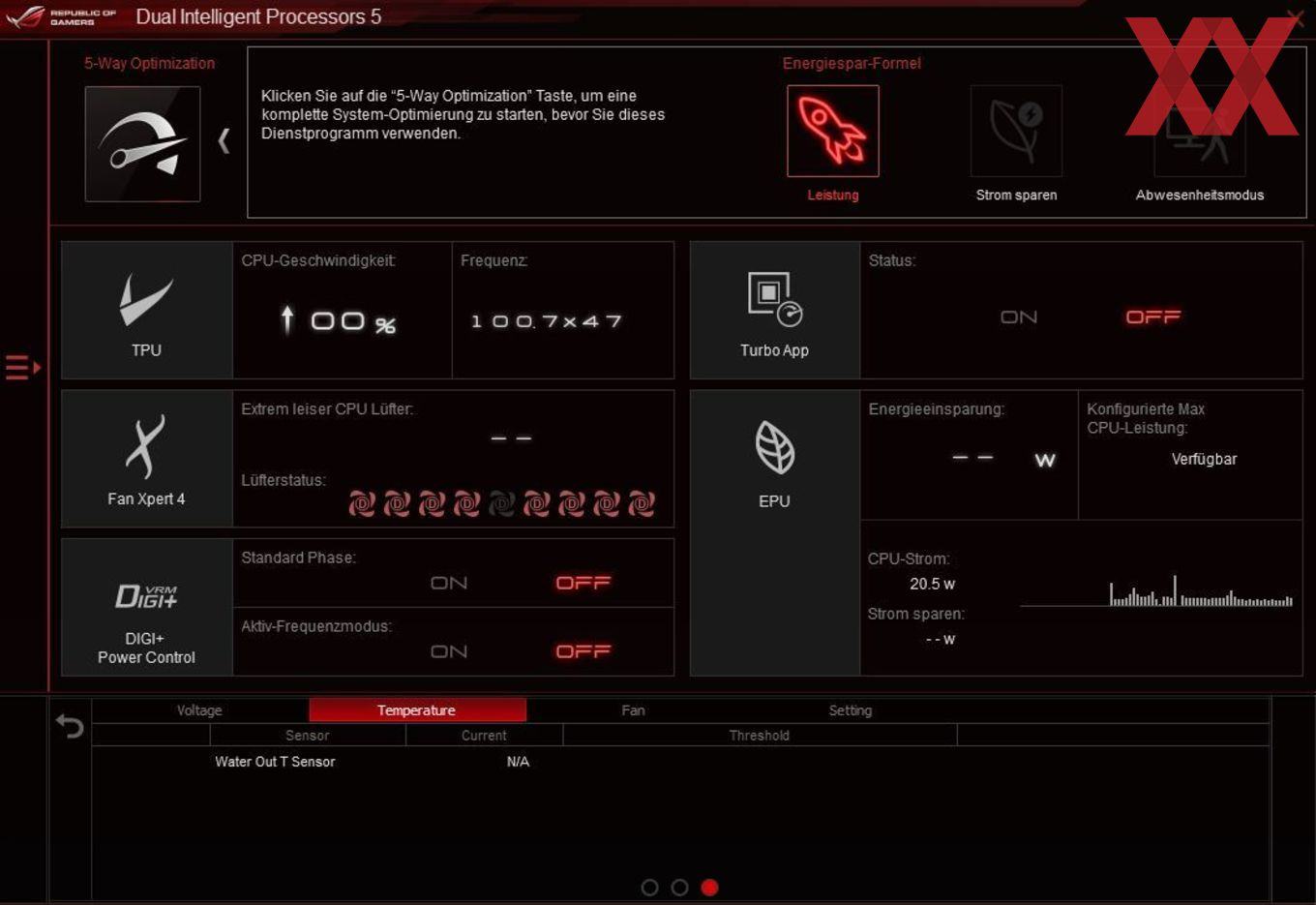Click the fourth fan status icon
Image resolution: width=1316 pixels, height=905 pixels.
click(x=466, y=503)
